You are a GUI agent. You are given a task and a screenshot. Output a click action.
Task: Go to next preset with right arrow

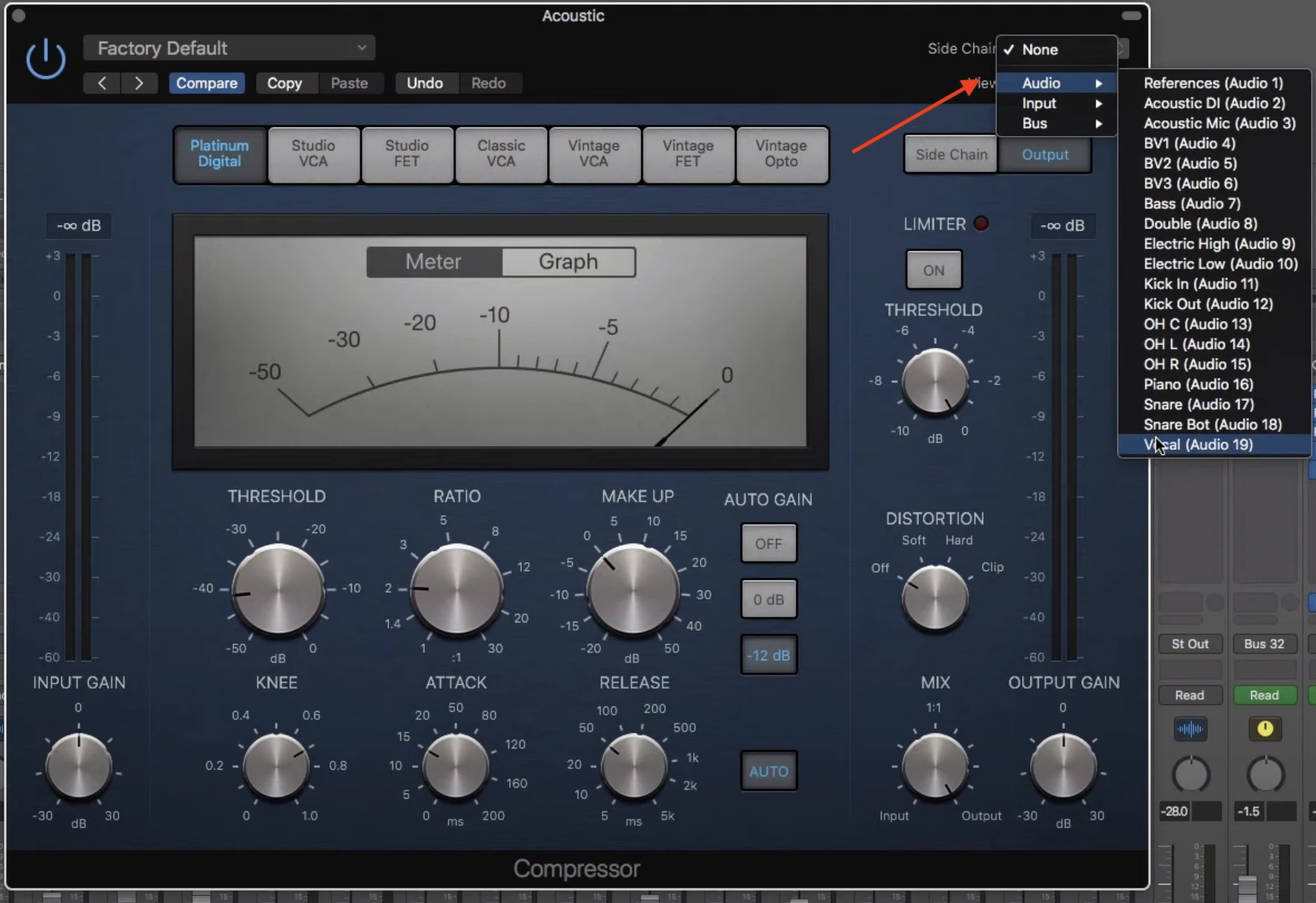click(x=139, y=83)
